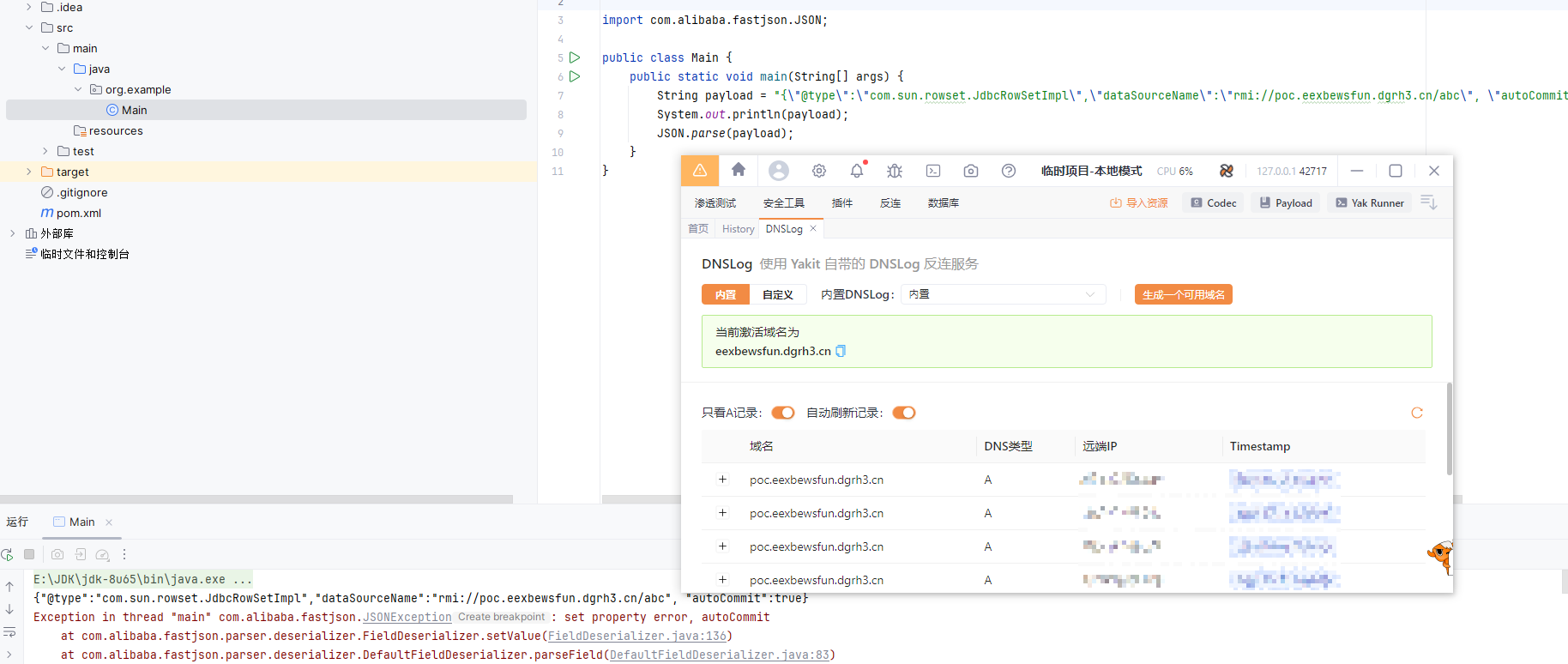The width and height of the screenshot is (1568, 664).
Task: Open more options in Run toolbar
Action: [124, 554]
